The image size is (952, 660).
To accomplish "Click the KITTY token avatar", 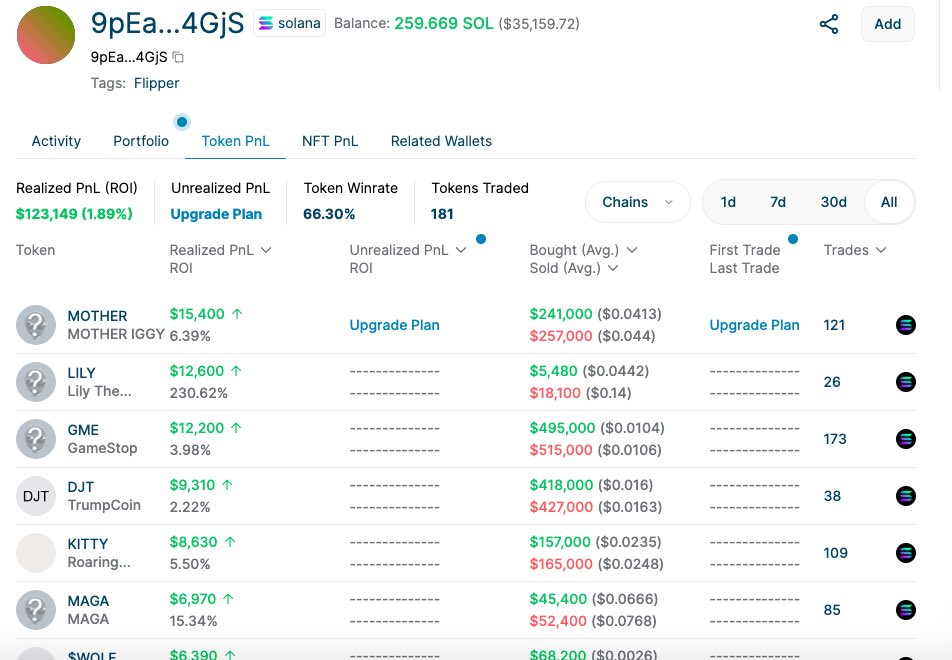I will tap(36, 553).
